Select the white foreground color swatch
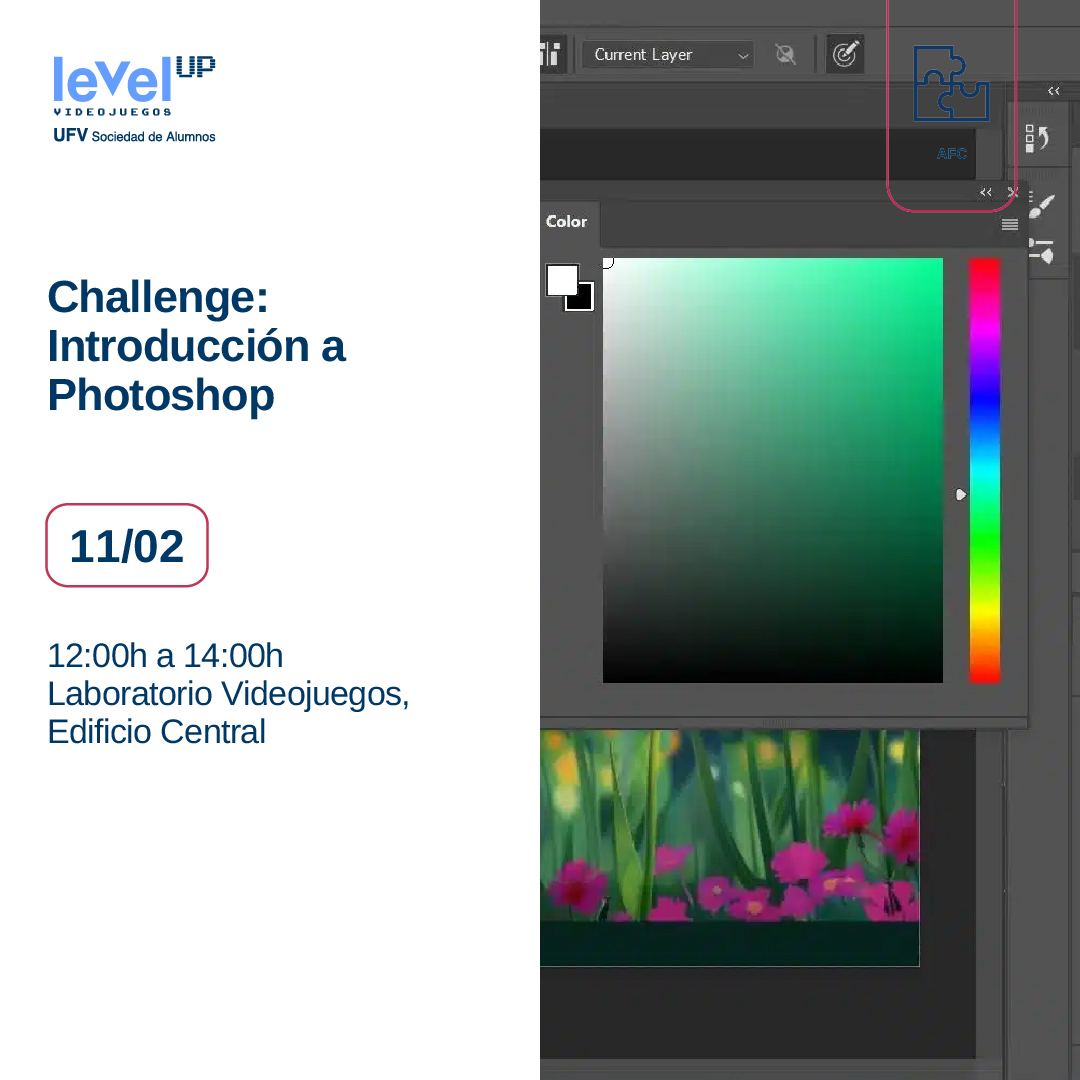Viewport: 1080px width, 1080px height. click(561, 279)
